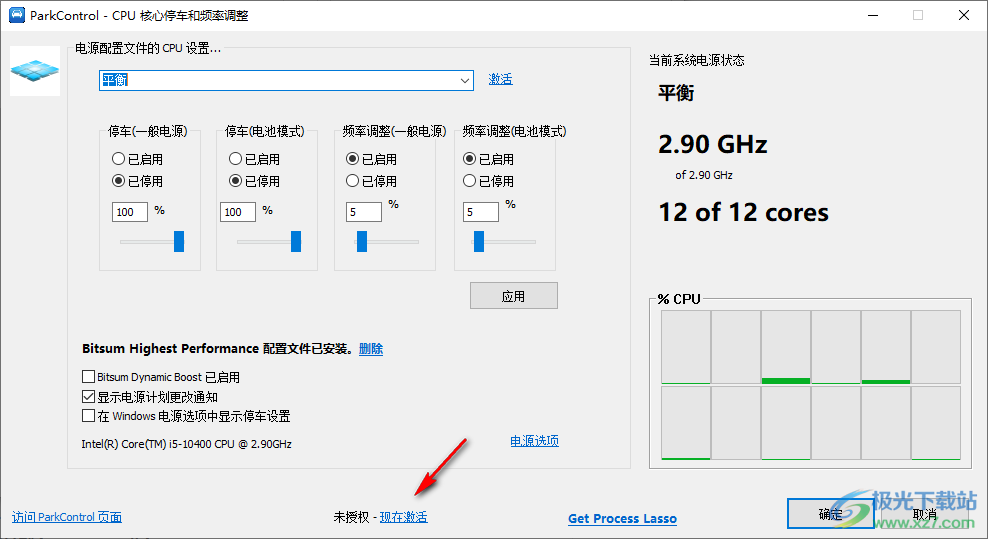Click the blue tiles ParkControl logo
The width and height of the screenshot is (988, 539).
(x=35, y=71)
